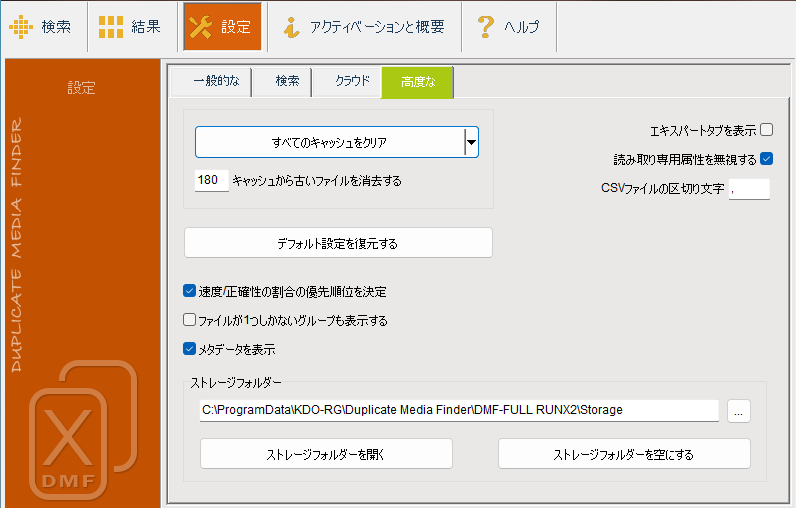This screenshot has width=796, height=508.
Task: Switch to the 検索 settings tab
Action: pyautogui.click(x=282, y=81)
